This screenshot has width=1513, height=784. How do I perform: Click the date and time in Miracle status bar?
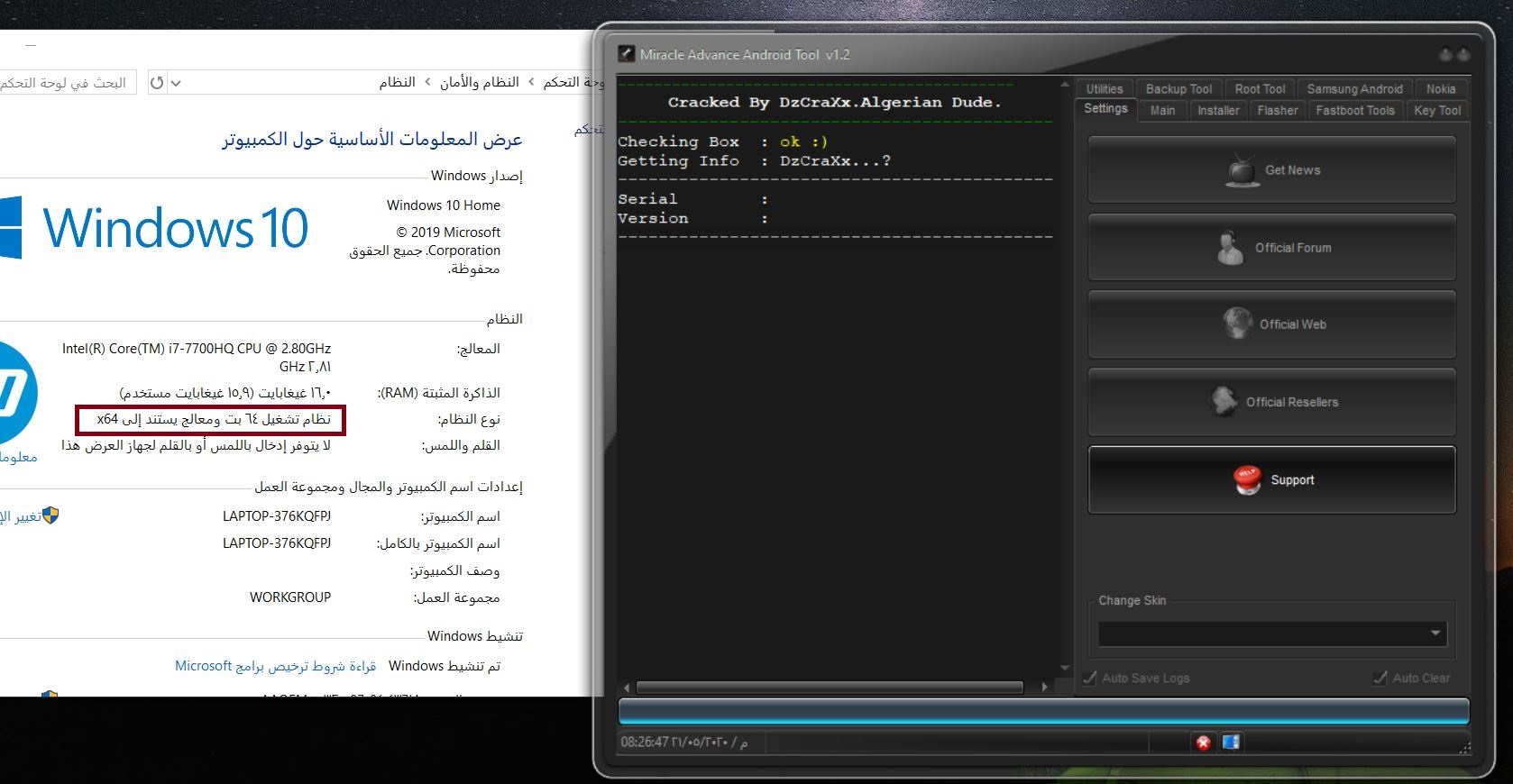tap(684, 743)
